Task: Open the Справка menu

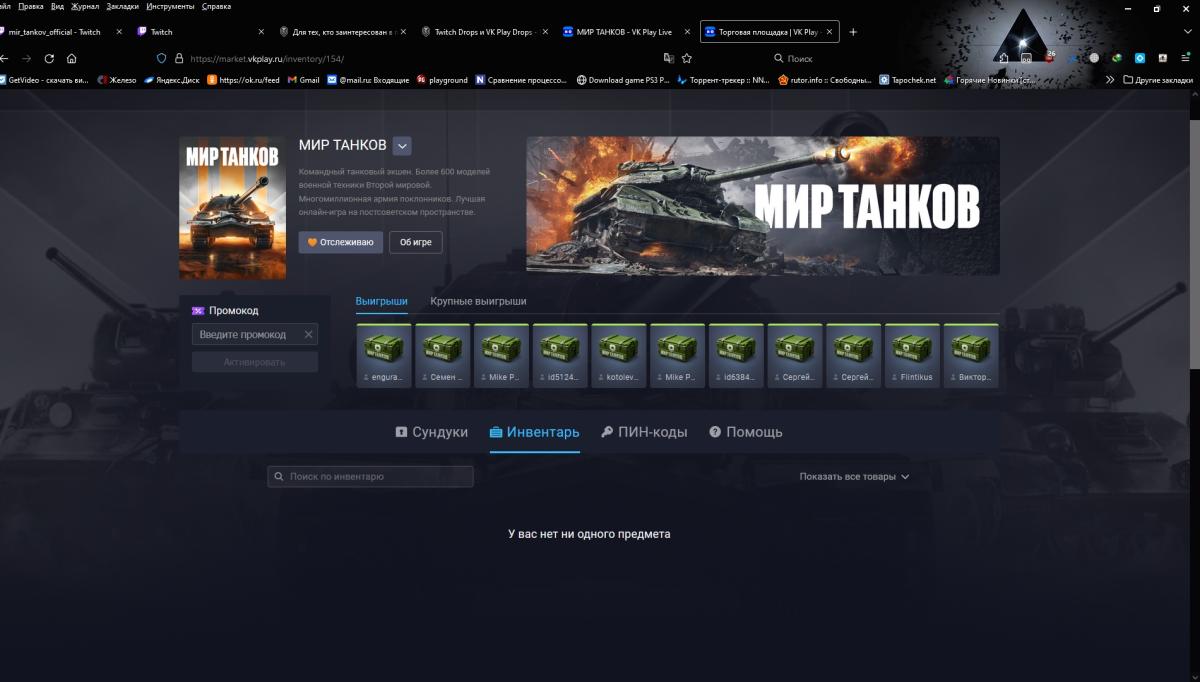Action: pos(216,6)
